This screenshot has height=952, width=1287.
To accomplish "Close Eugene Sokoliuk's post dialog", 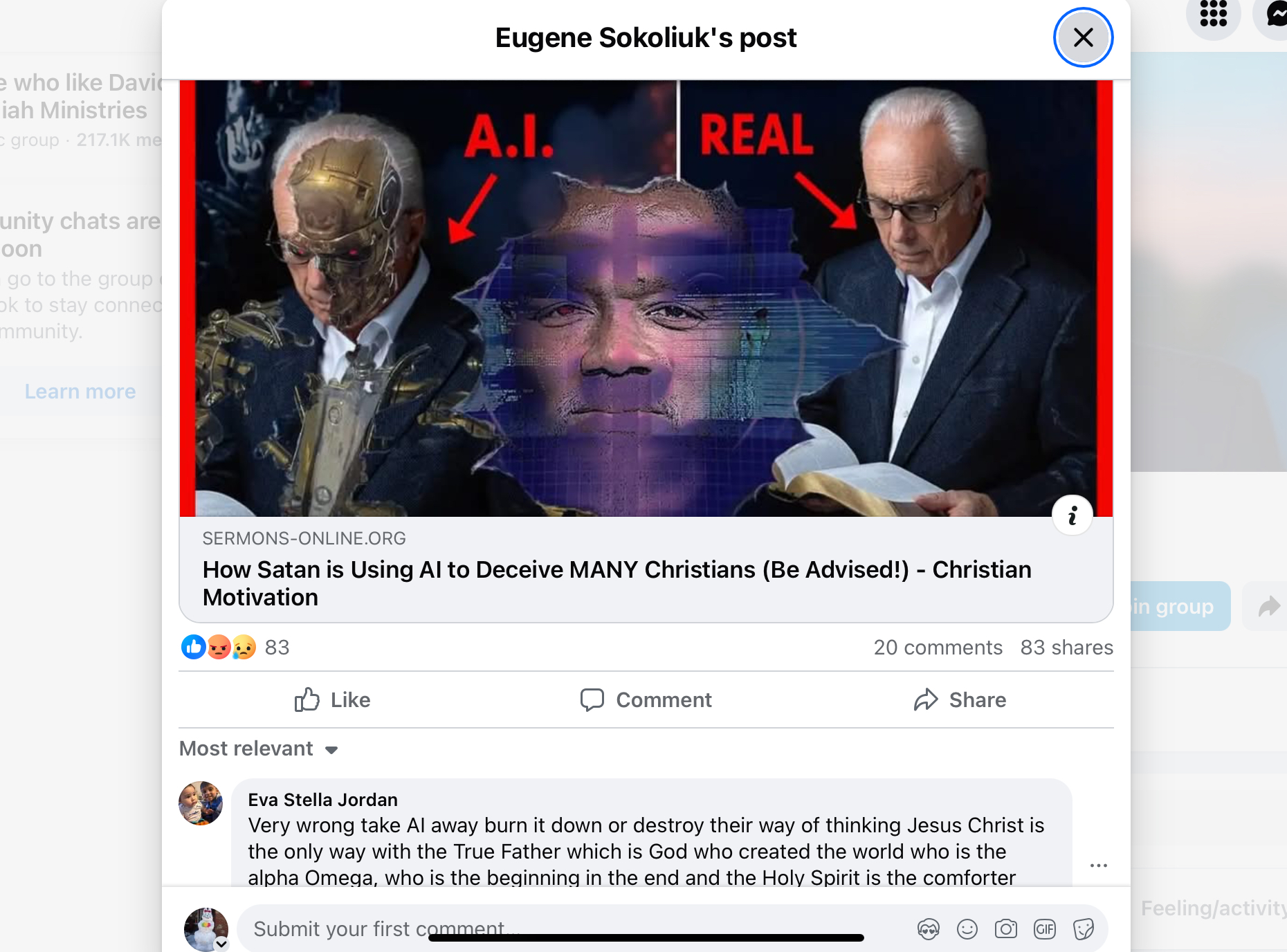I will click(x=1083, y=37).
